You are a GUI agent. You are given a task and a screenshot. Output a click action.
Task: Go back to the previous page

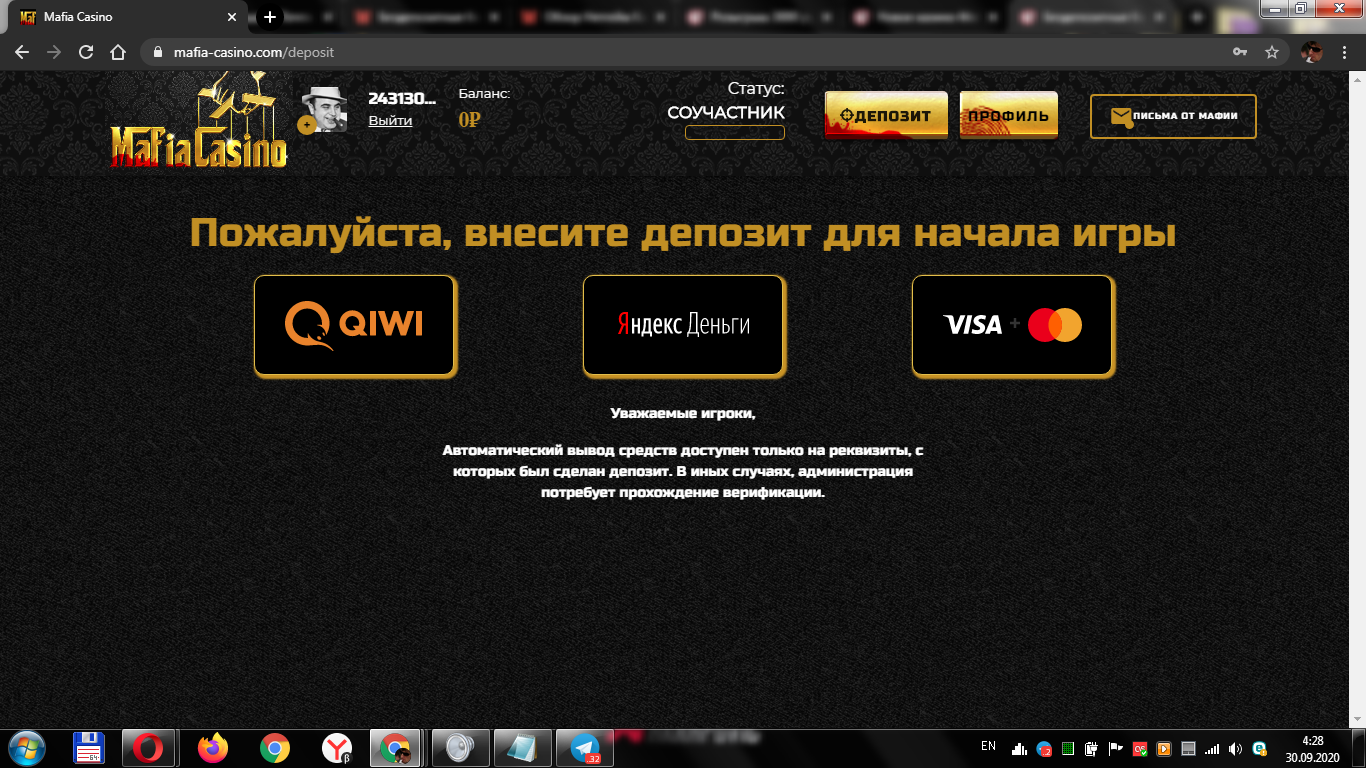(22, 52)
